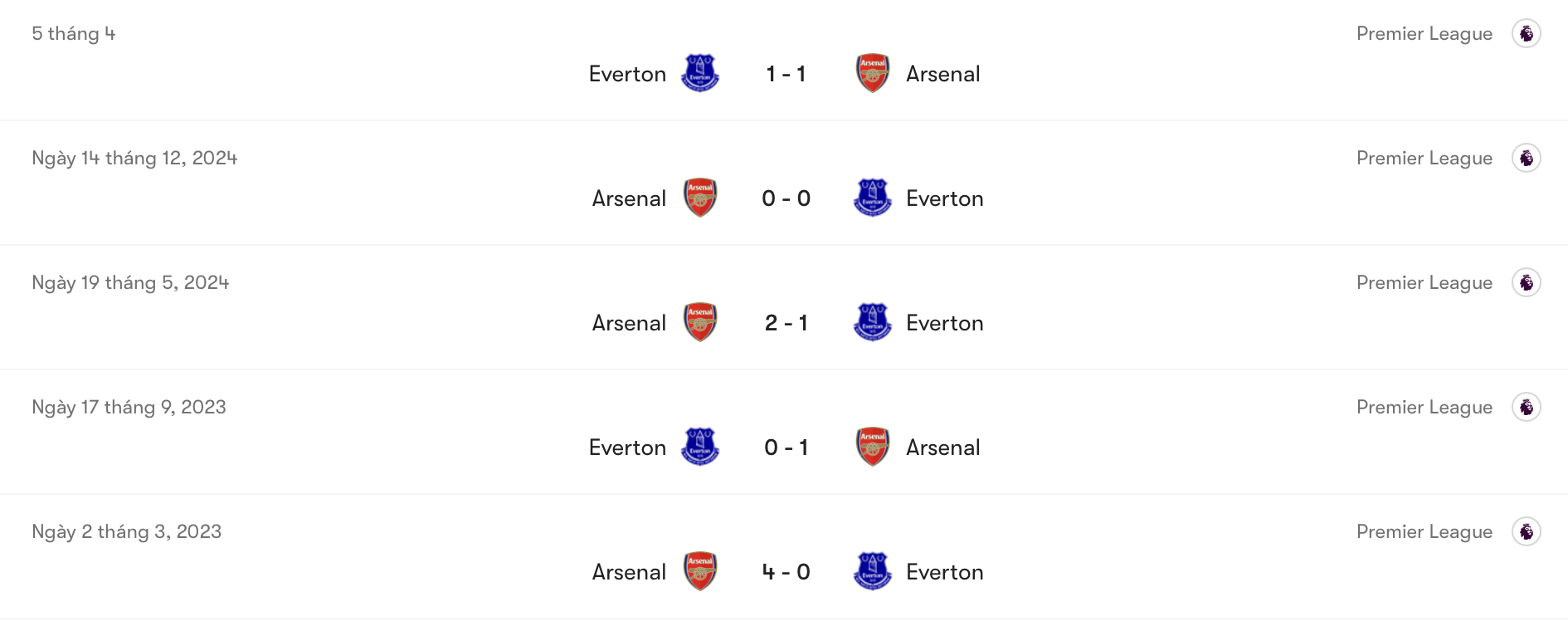Viewport: 1568px width, 621px height.
Task: Click the Arsenal crest in the 1-1 match
Action: 872,73
